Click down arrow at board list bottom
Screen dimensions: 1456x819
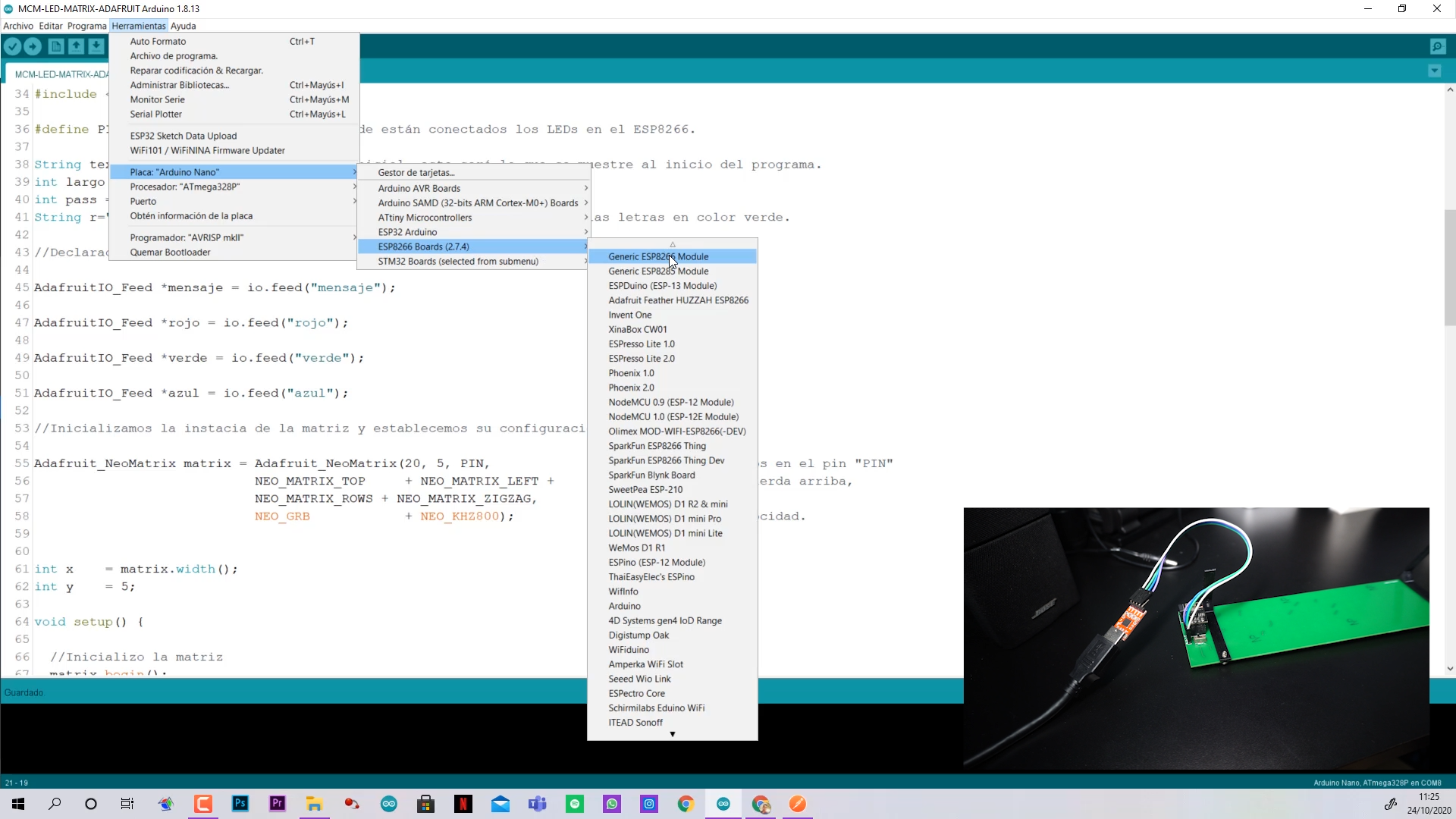click(x=673, y=734)
